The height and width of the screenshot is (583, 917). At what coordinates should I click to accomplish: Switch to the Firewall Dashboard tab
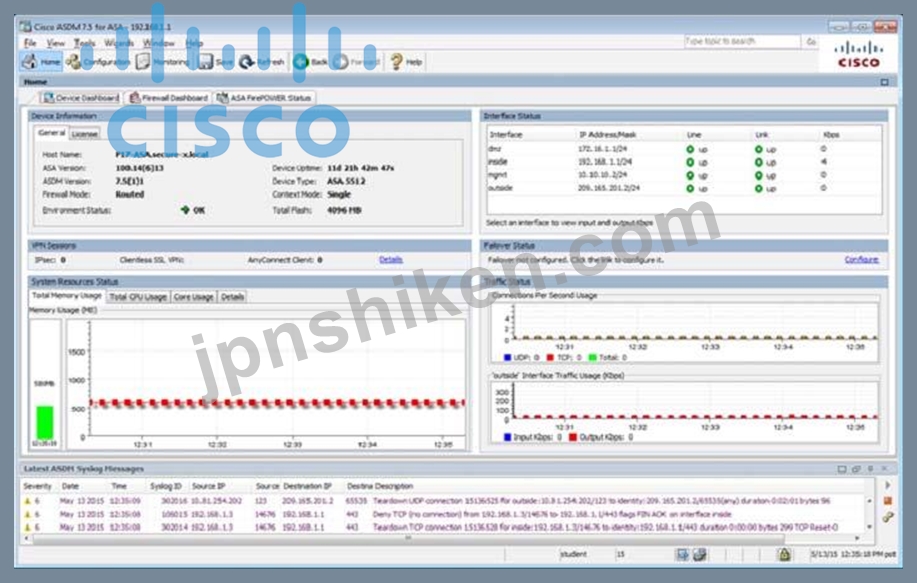168,98
